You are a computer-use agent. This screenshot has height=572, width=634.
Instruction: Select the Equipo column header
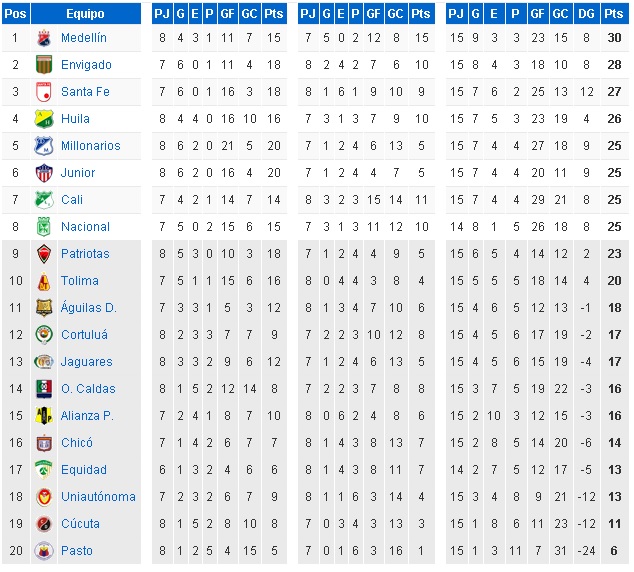[x=86, y=14]
